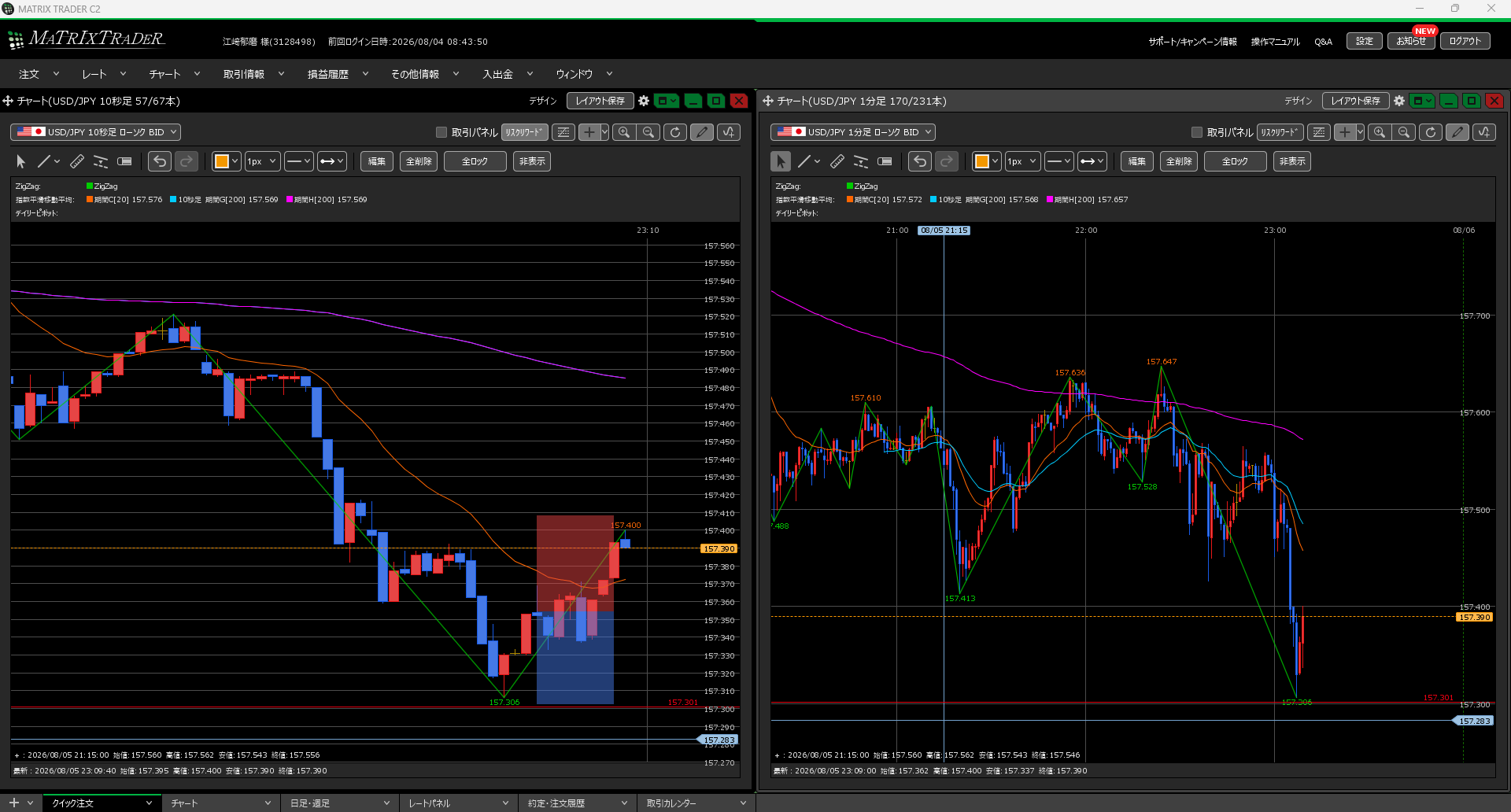Zoom in on the 10秒足 chart
The height and width of the screenshot is (812, 1511).
coord(624,132)
